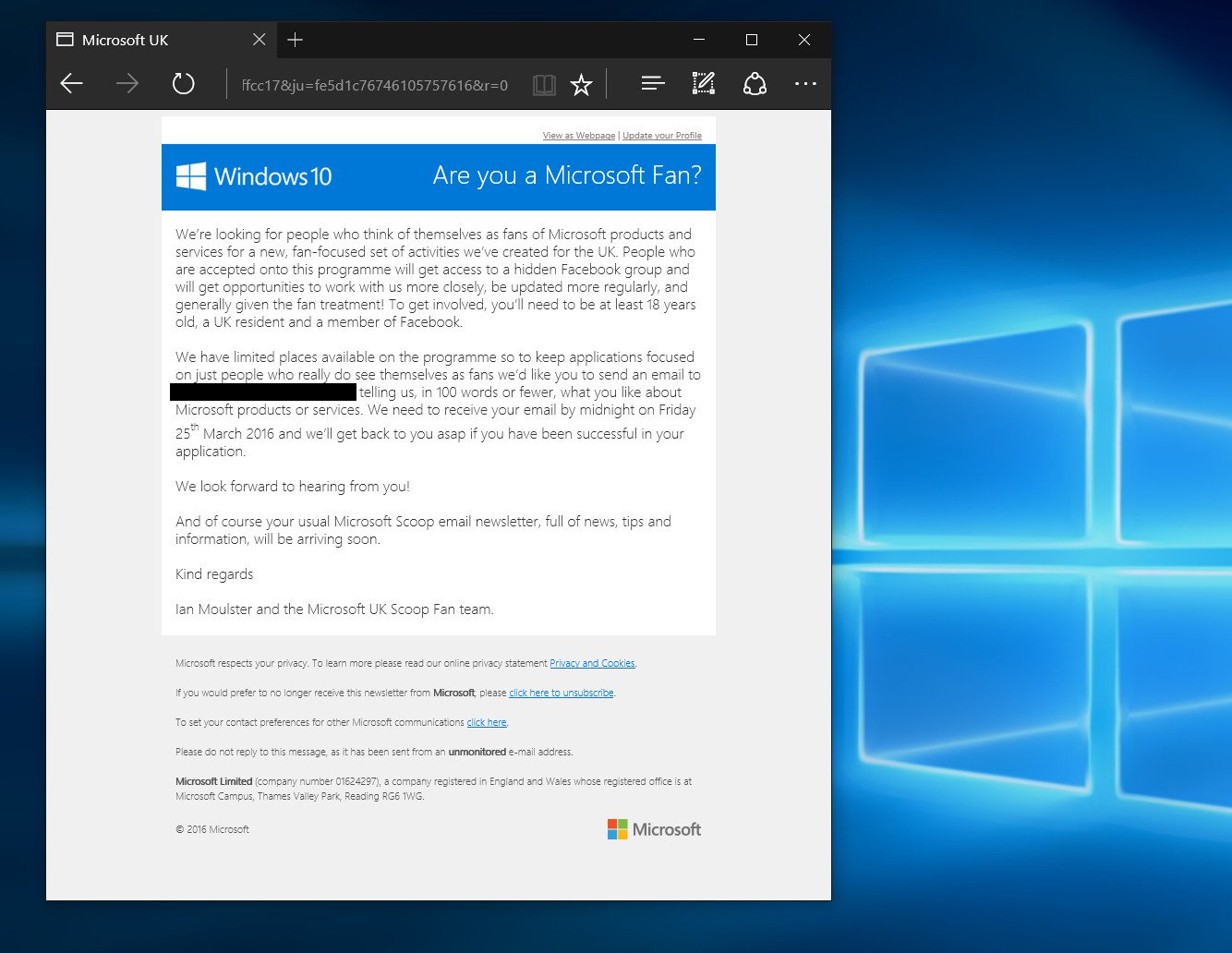Click '© 2016 Microsoft' copyright text
Image resolution: width=1232 pixels, height=953 pixels.
coord(212,829)
